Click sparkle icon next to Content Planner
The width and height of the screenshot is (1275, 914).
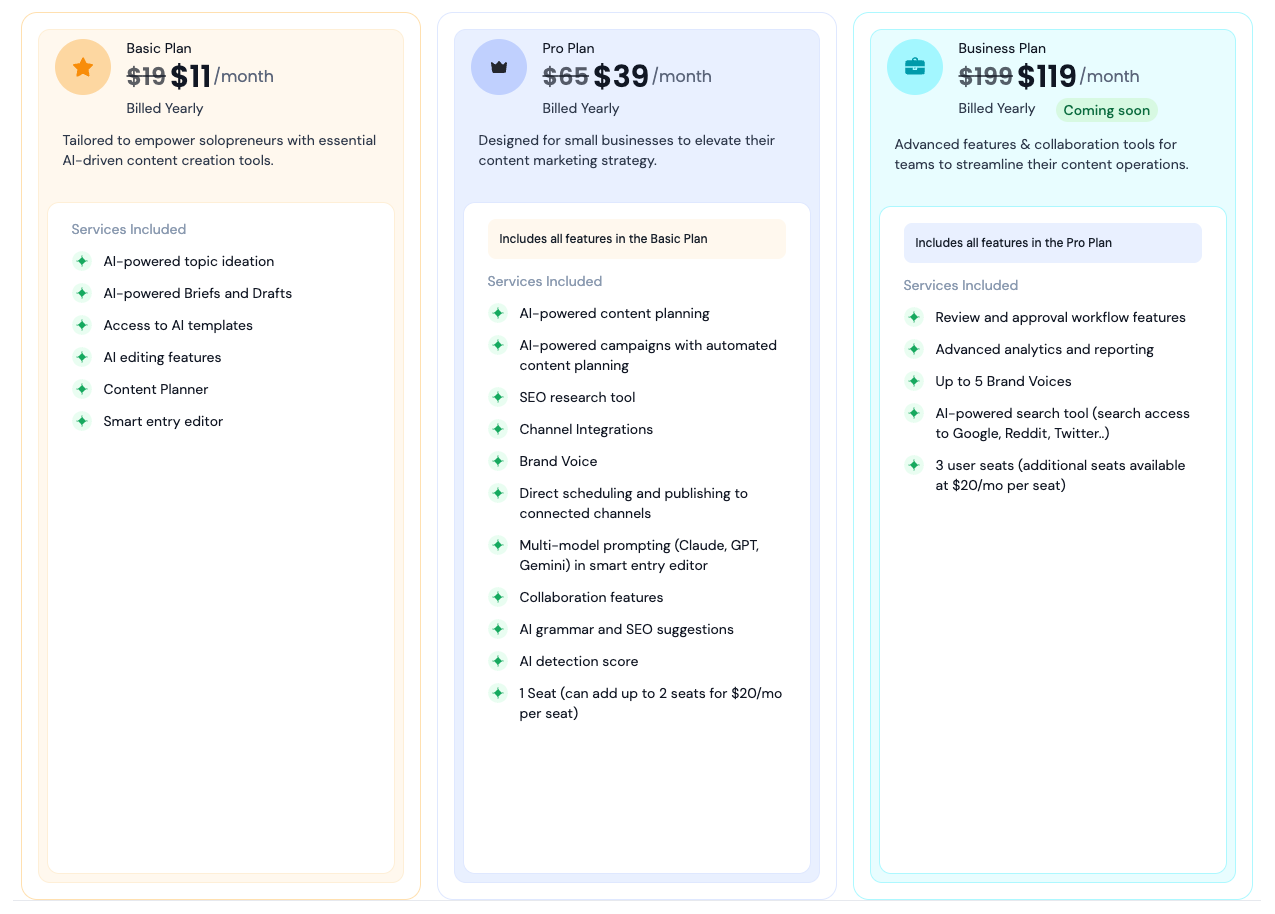click(x=82, y=389)
